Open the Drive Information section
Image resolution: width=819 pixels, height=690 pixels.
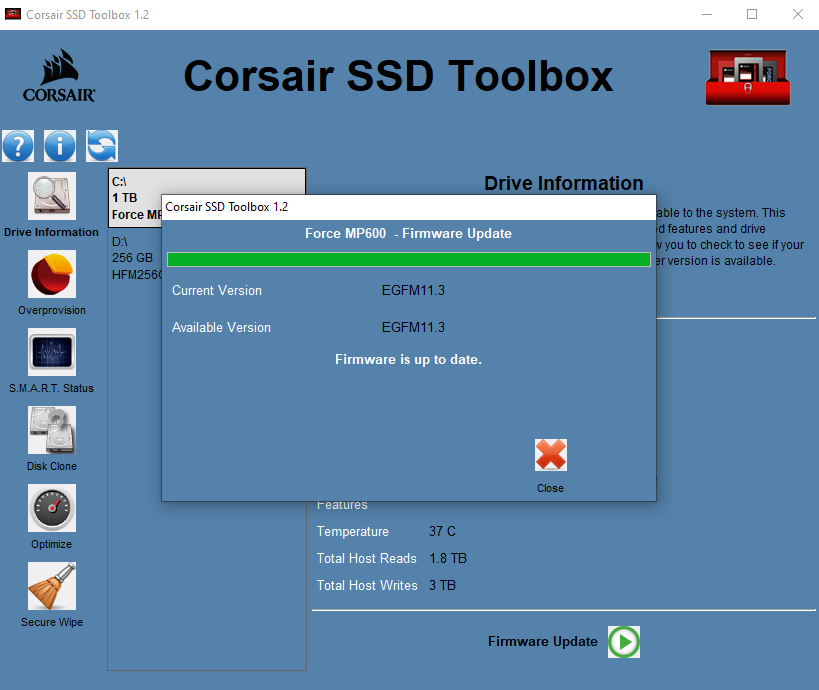point(52,197)
